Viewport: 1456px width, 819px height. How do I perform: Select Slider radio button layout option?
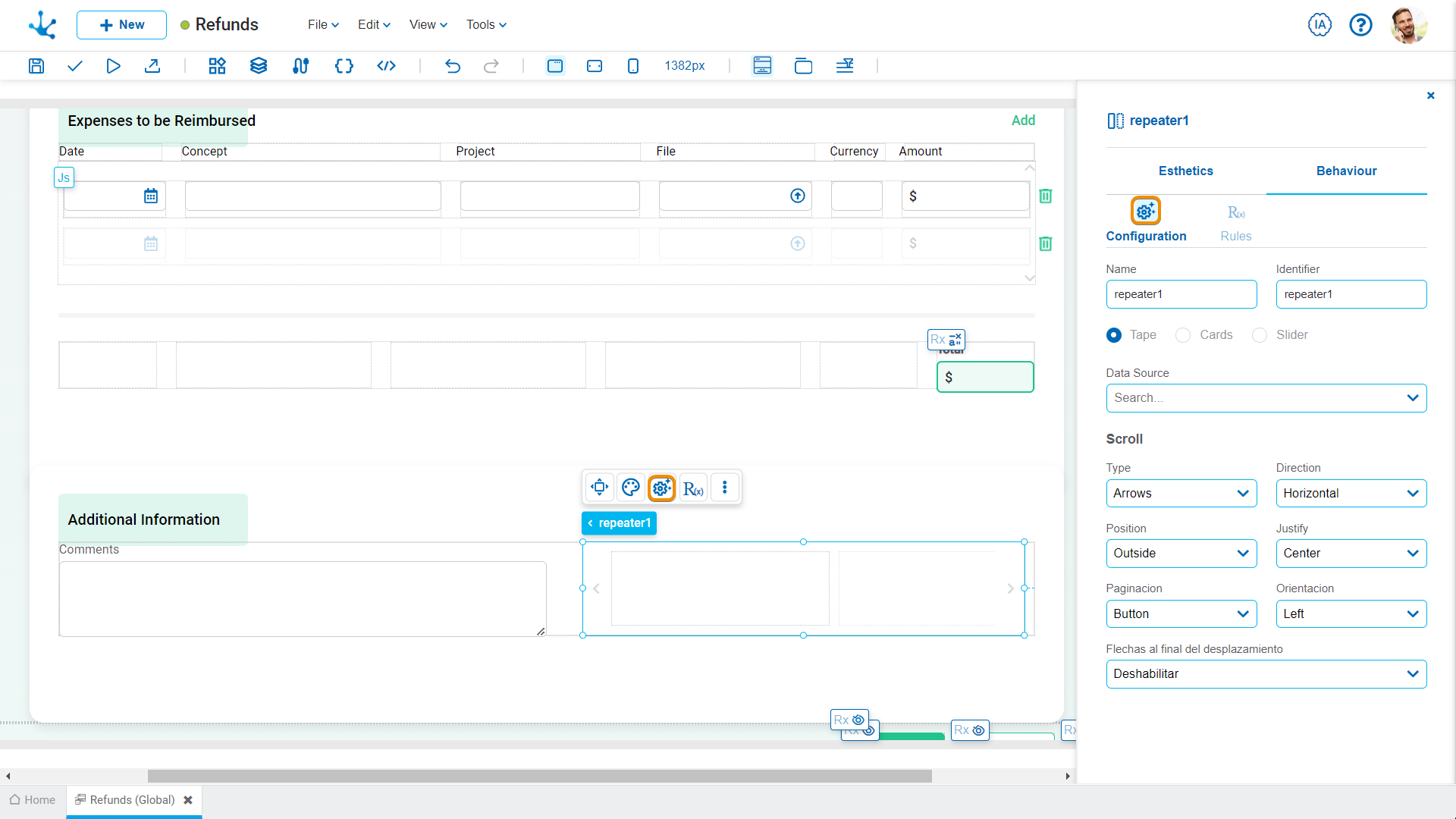(1259, 335)
